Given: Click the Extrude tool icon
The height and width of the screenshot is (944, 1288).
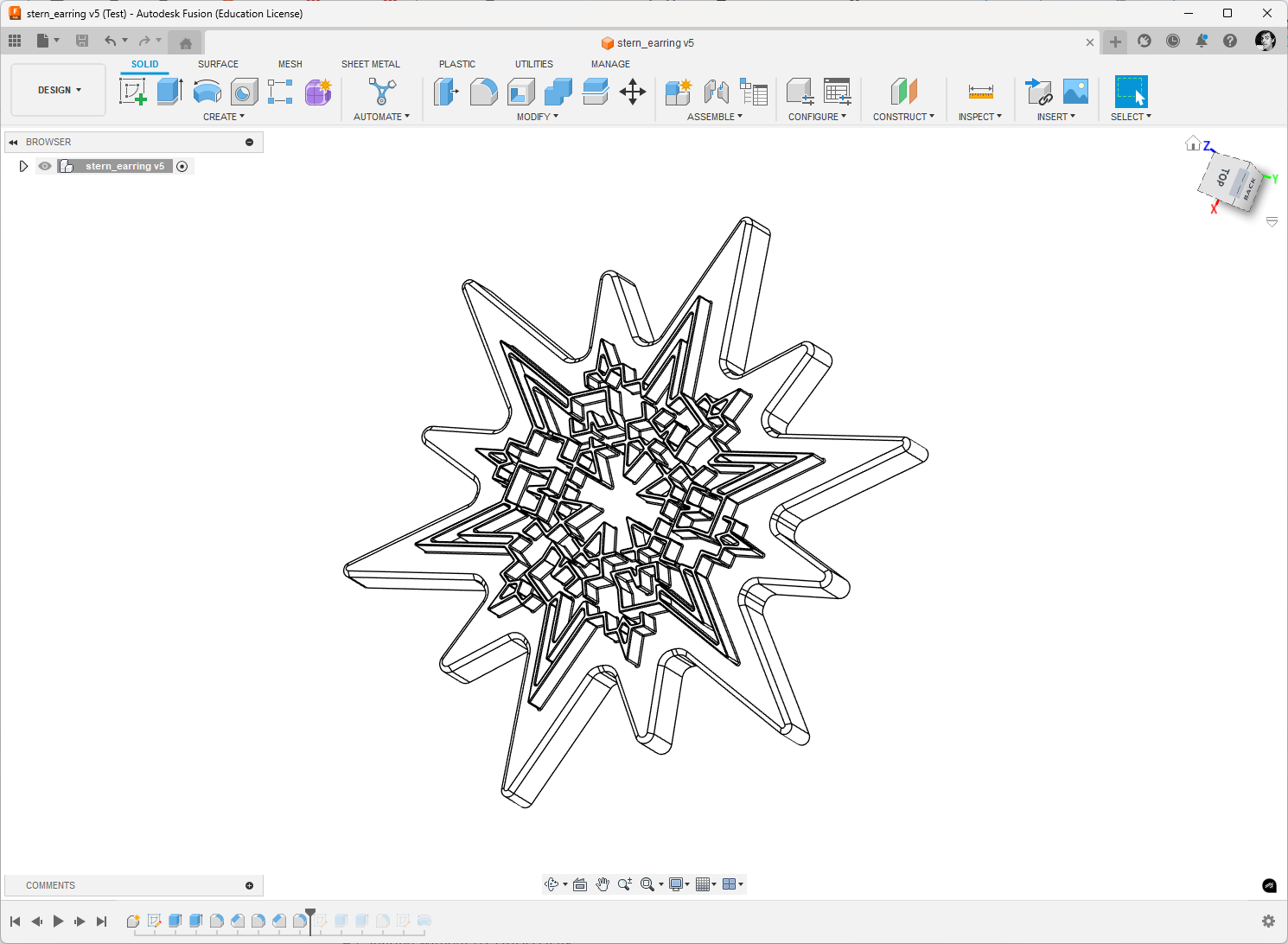Looking at the screenshot, I should (169, 91).
